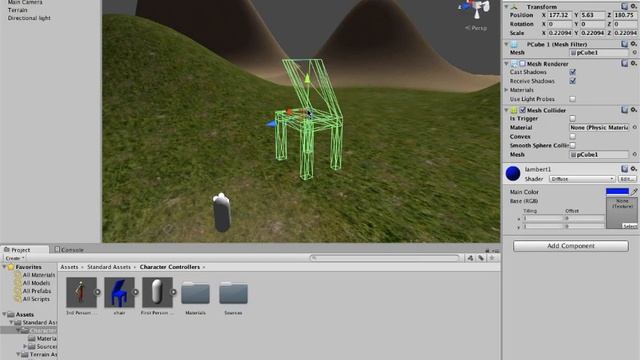The image size is (640, 360).
Task: Click the green Y-axis move handle
Action: [307, 79]
